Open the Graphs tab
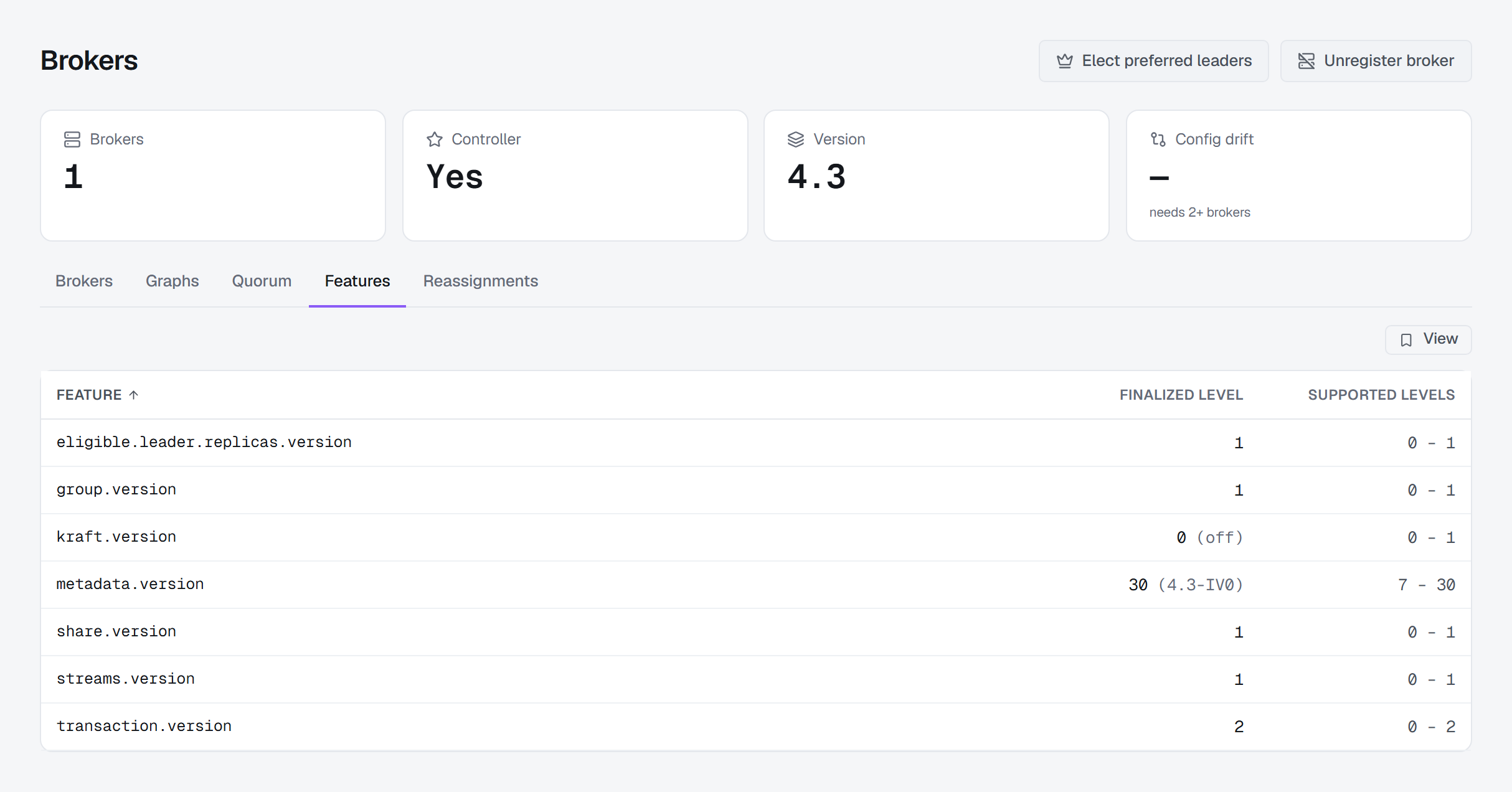 [x=172, y=281]
